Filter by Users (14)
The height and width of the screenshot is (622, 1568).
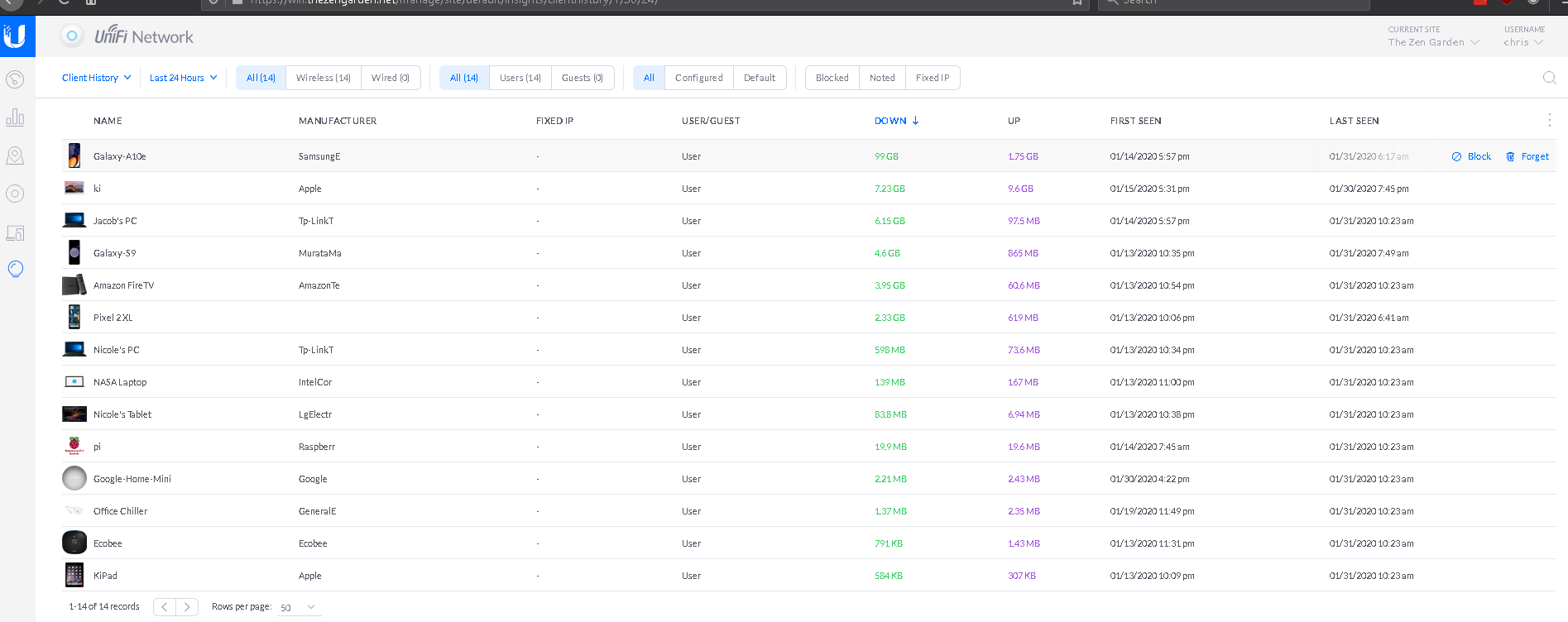(520, 78)
